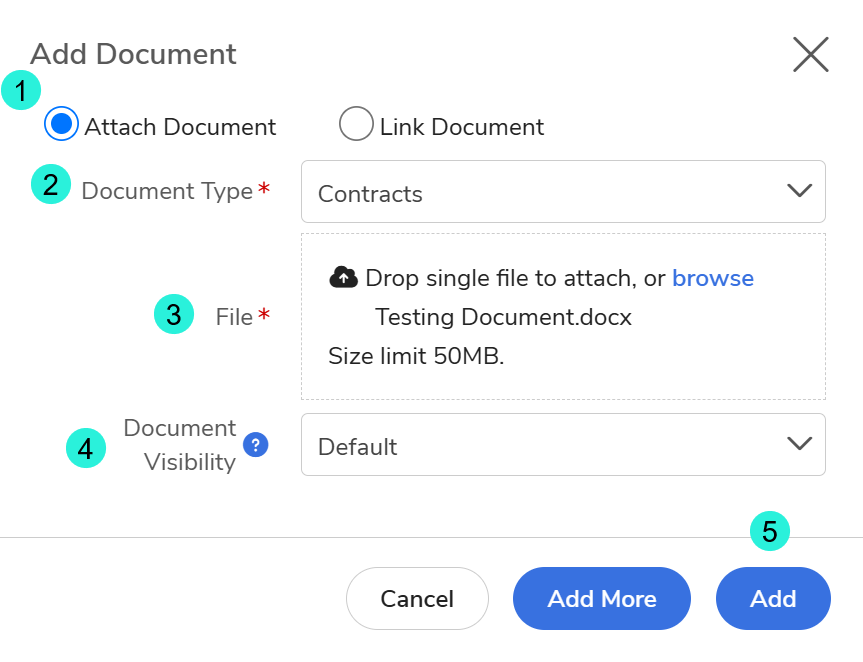Screen dimensions: 863x662
Task: Open the Document Type Contracts dropdown
Action: click(563, 192)
